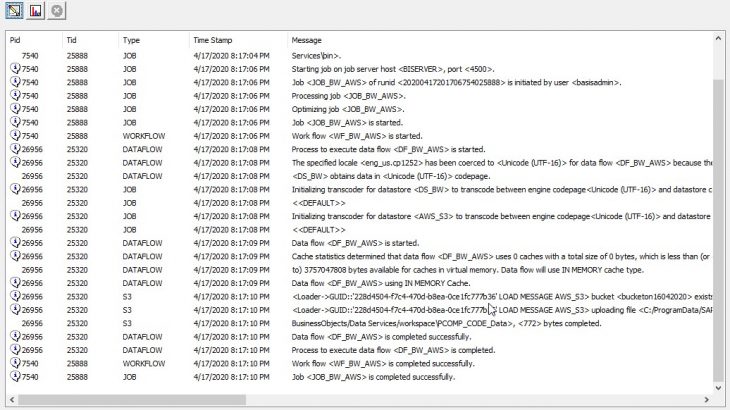Sort log by Pid column header

[32, 39]
